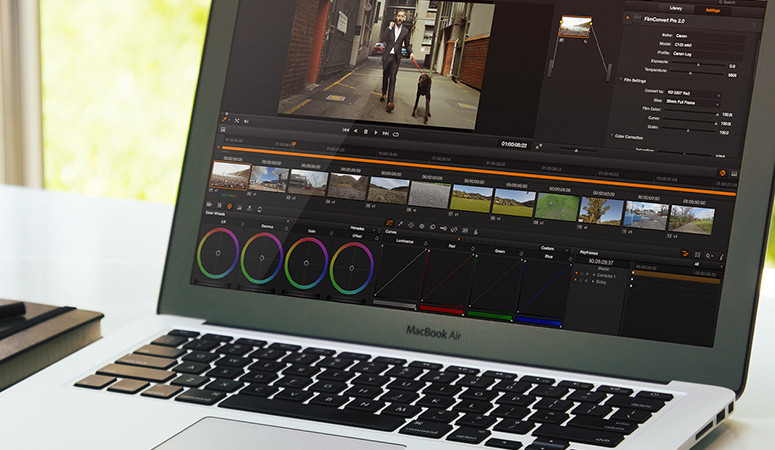This screenshot has height=450, width=775.
Task: Select clip 06 gray gravel thumbnail
Action: click(430, 194)
